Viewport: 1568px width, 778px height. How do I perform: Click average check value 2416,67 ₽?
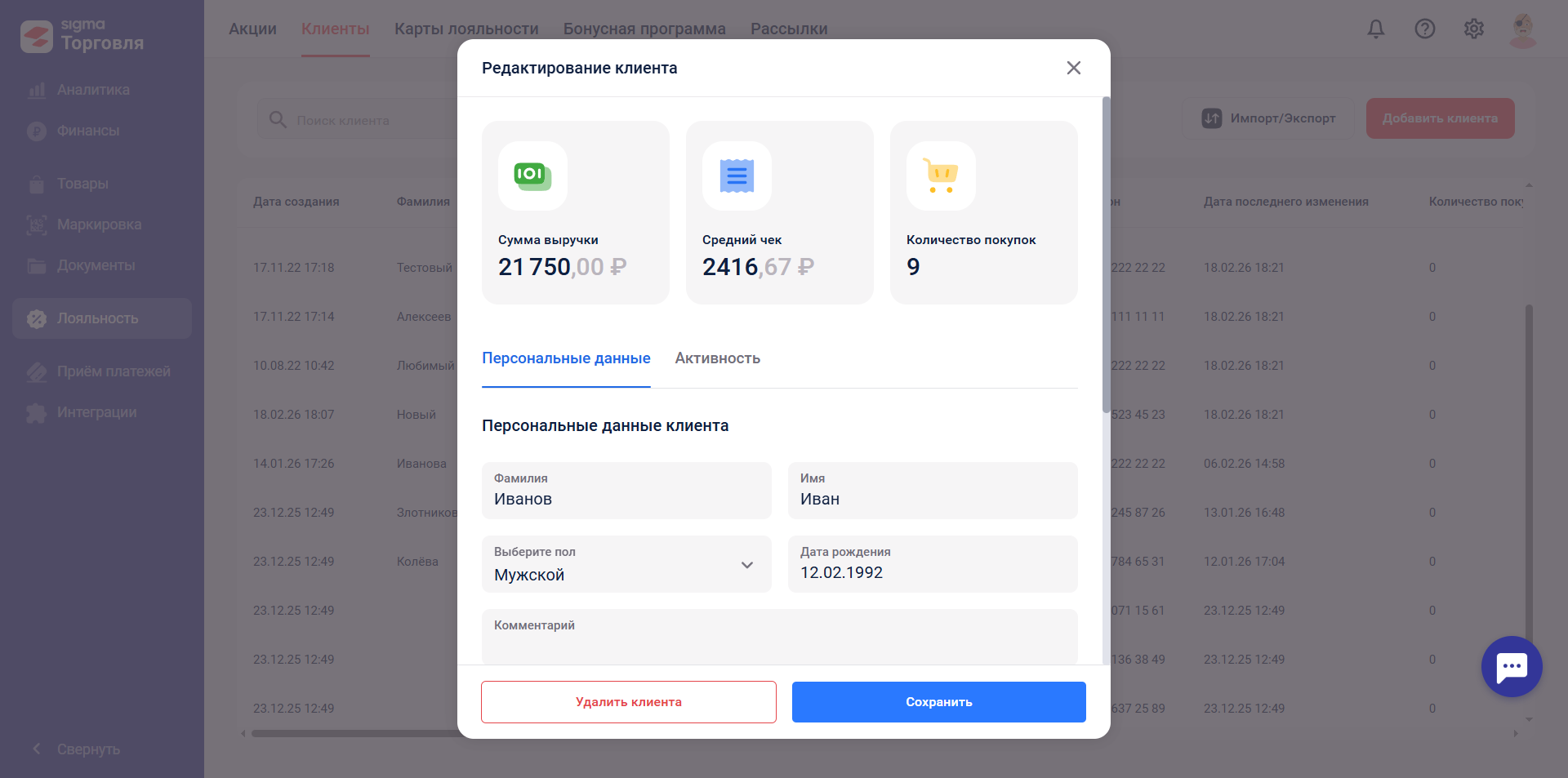758,267
